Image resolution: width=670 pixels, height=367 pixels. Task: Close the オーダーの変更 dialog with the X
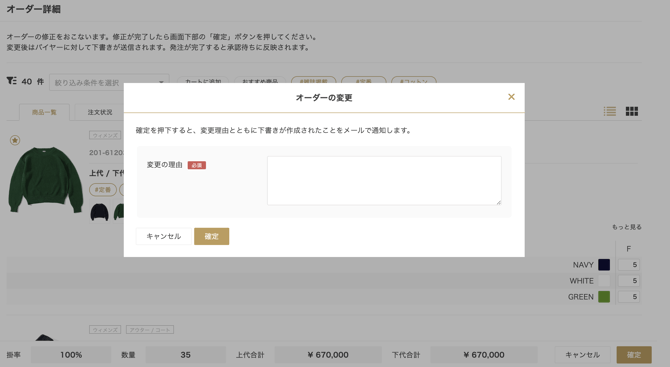[x=511, y=97]
